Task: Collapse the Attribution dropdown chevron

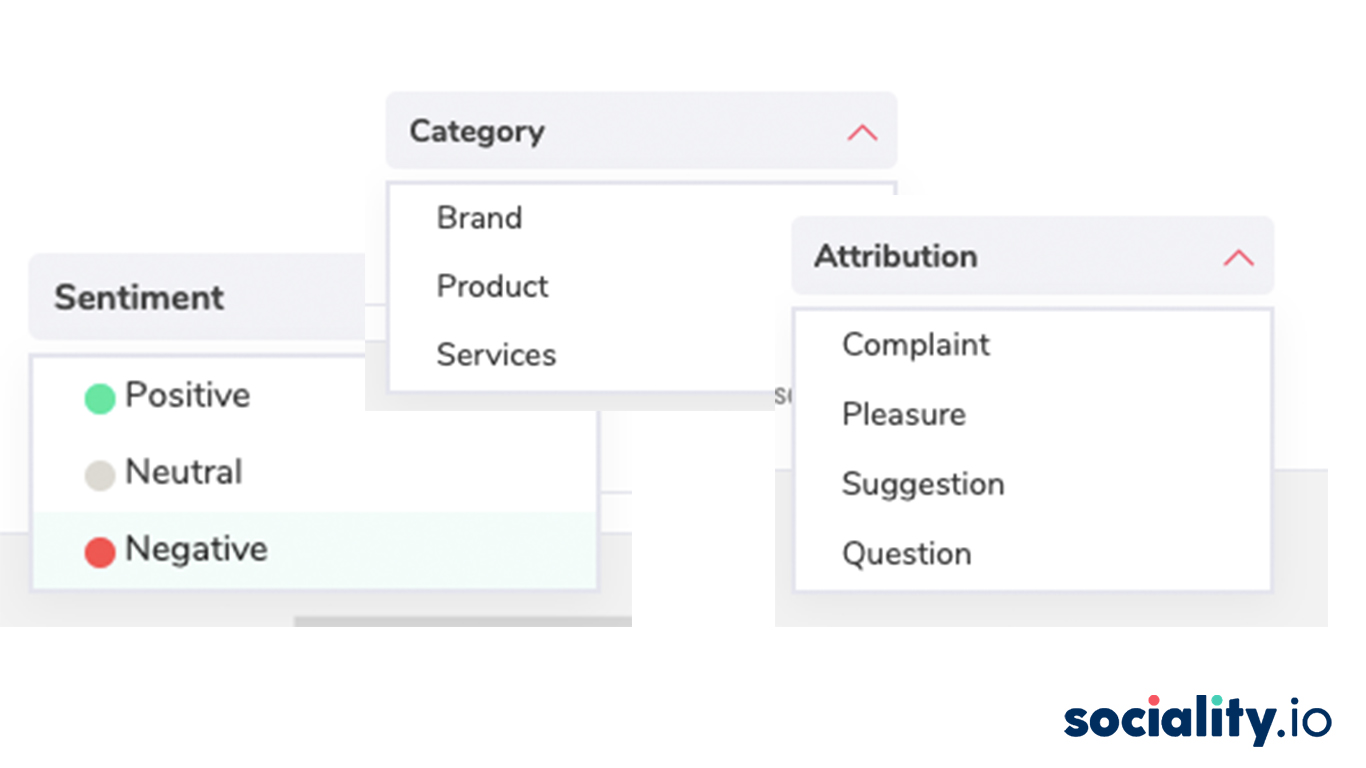Action: click(x=1238, y=258)
